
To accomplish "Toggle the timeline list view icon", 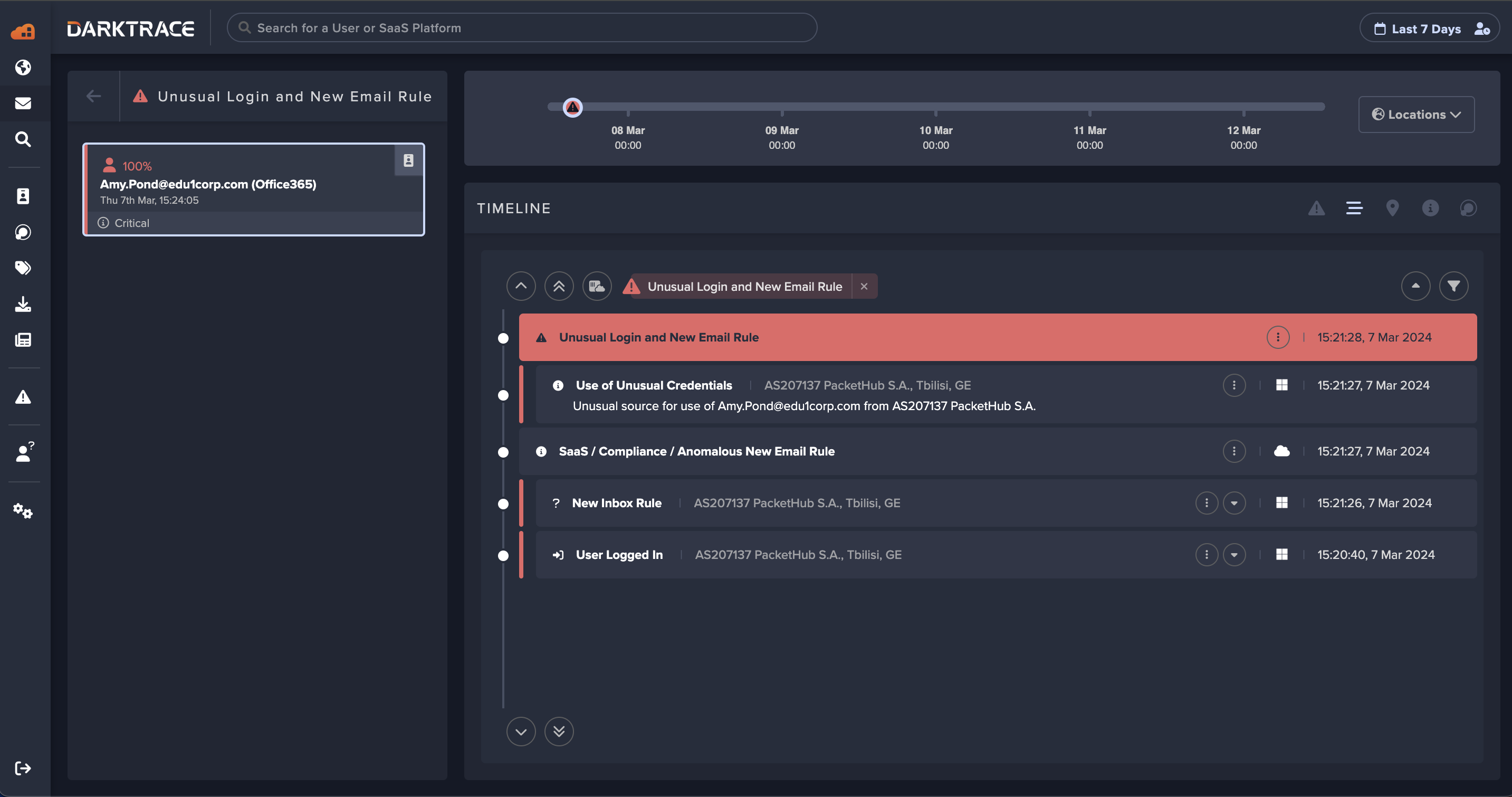I will coord(1354,208).
